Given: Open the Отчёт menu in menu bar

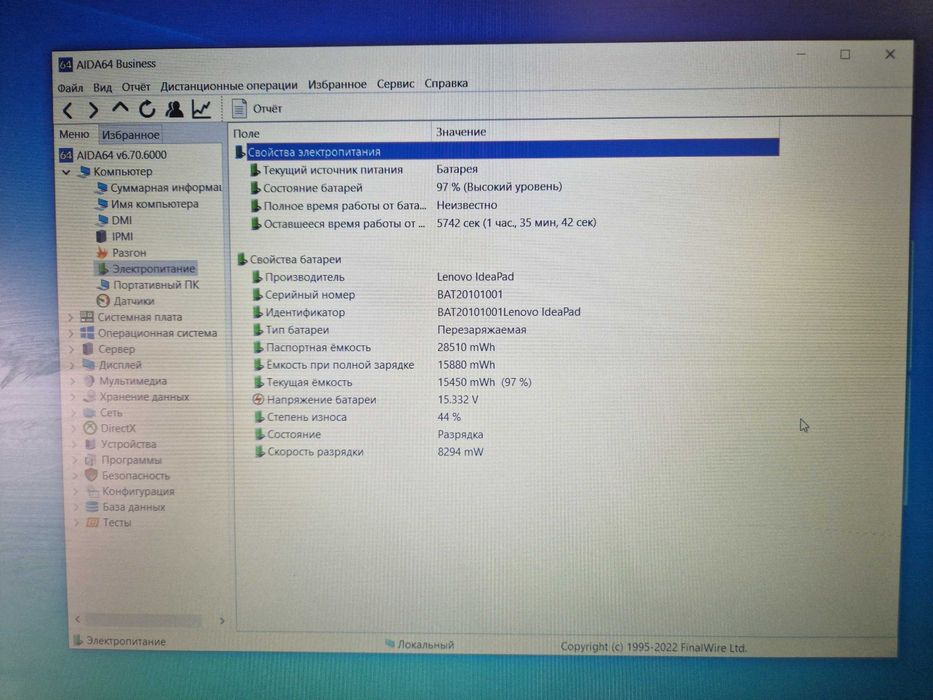Looking at the screenshot, I should coord(136,87).
